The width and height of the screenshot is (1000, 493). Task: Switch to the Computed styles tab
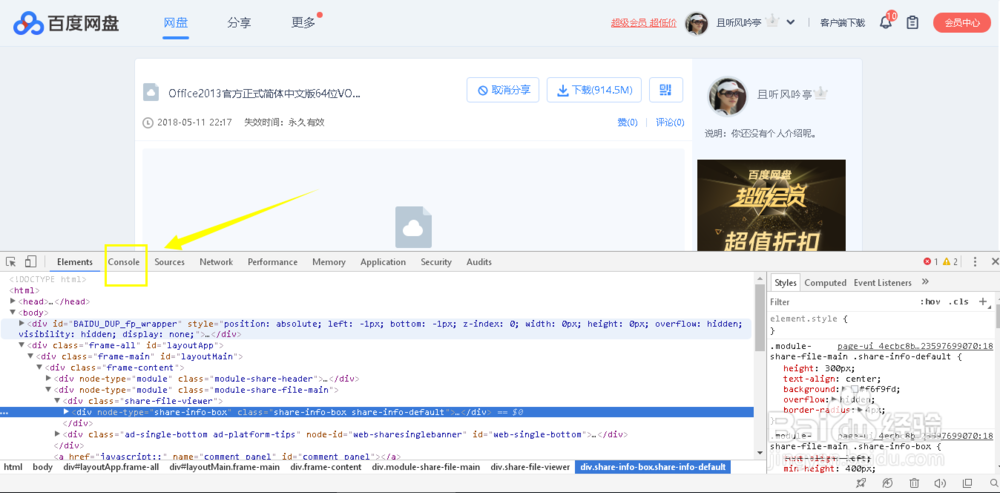pyautogui.click(x=825, y=283)
